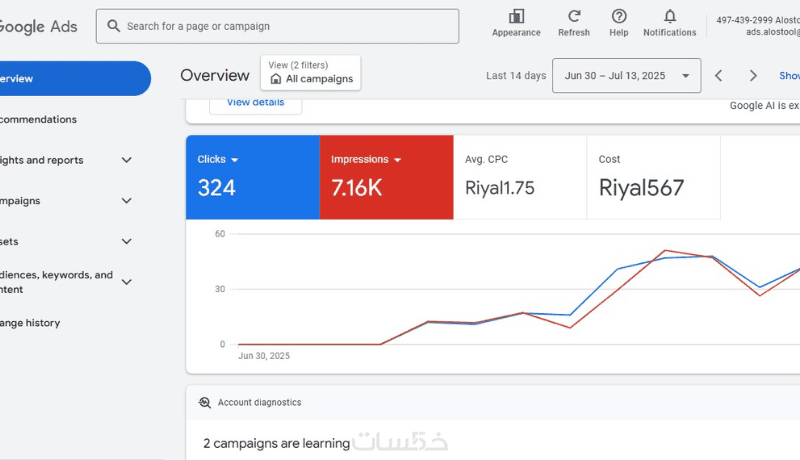Go to next date range arrow
This screenshot has height=460, width=800.
point(753,76)
